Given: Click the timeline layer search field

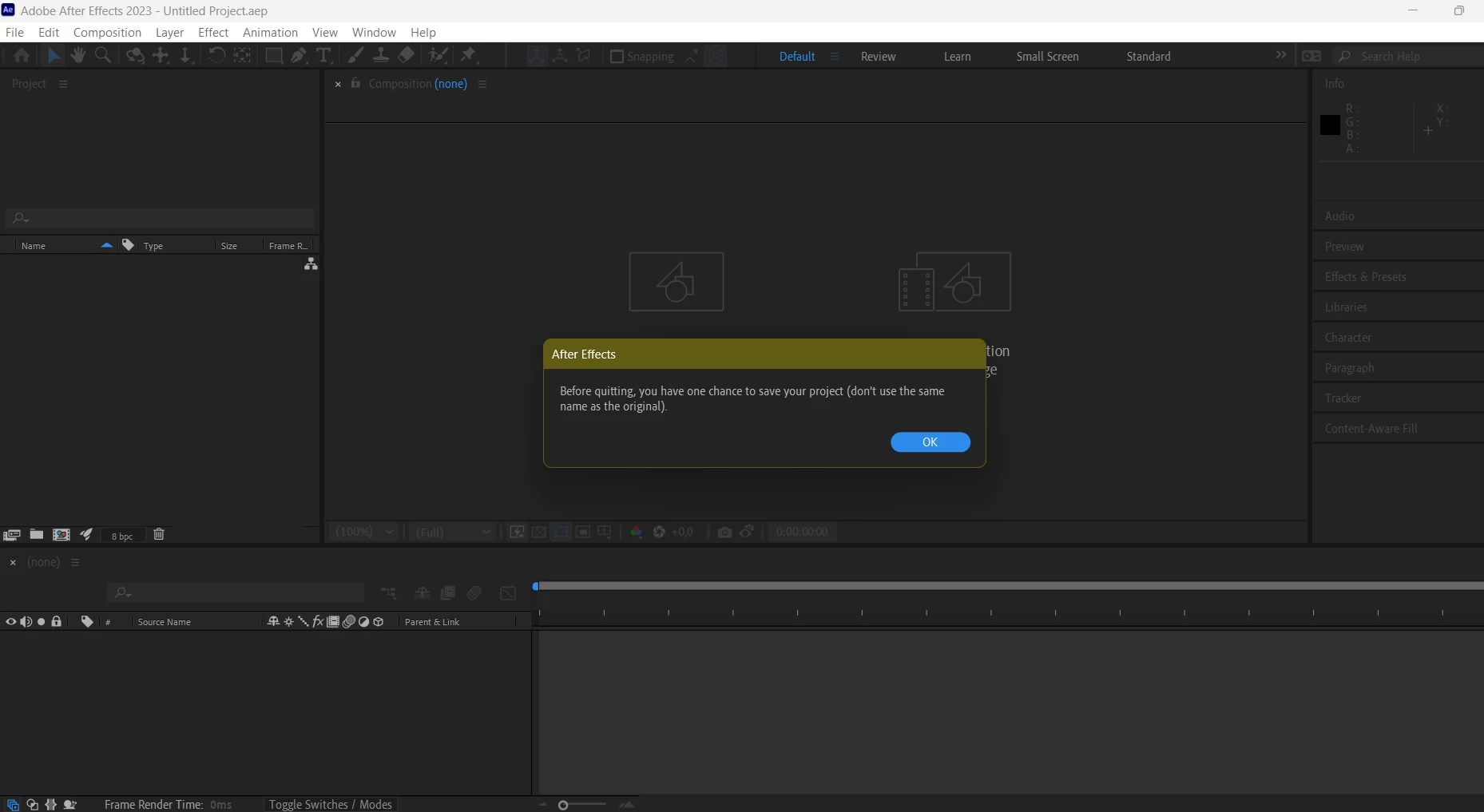Looking at the screenshot, I should (236, 592).
